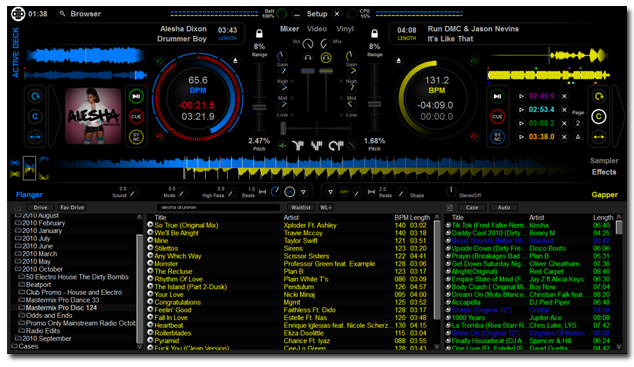Delete the 03:08.2 cue point
The width and height of the screenshot is (634, 367).
564,123
